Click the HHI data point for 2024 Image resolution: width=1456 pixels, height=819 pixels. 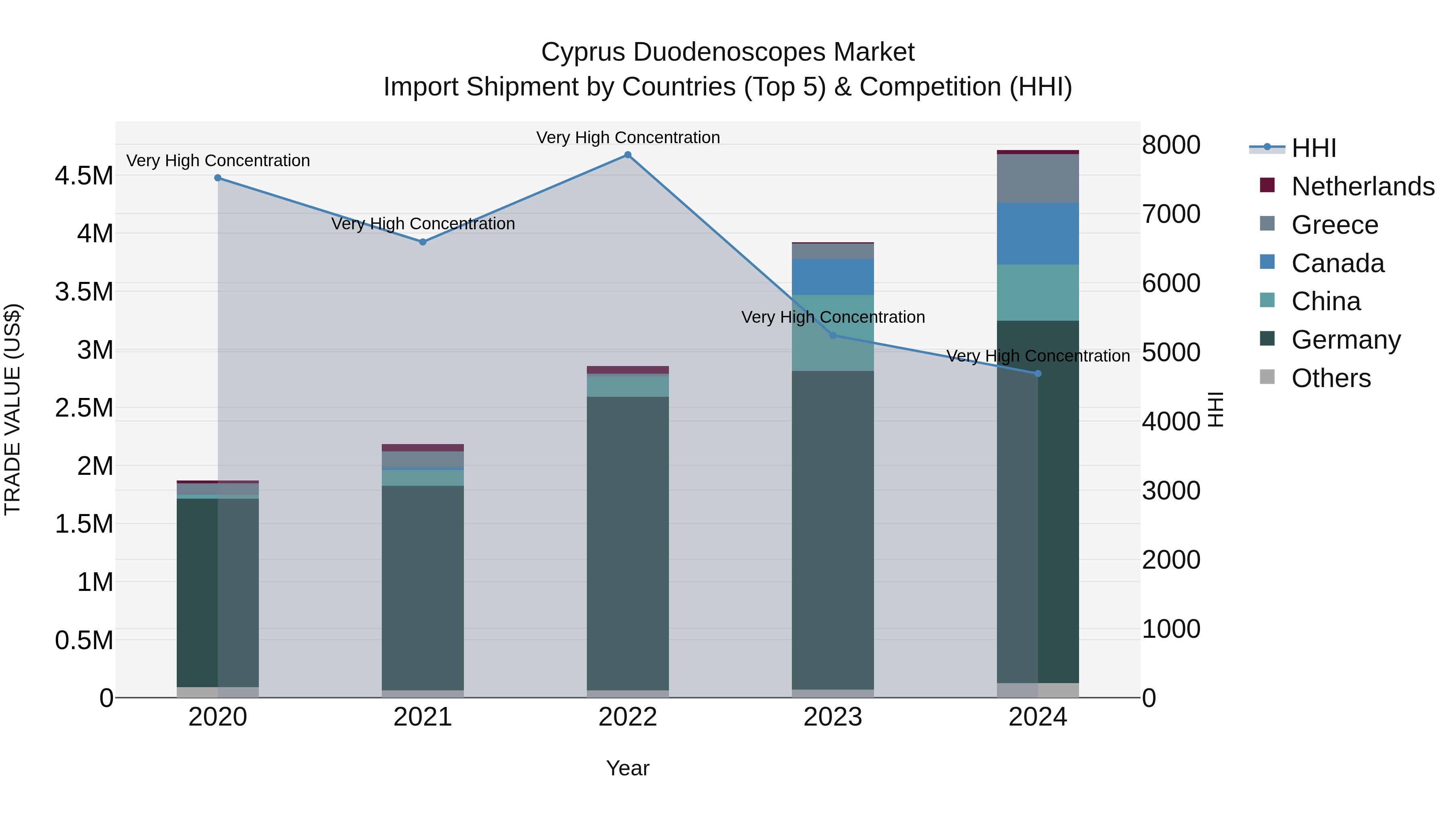[x=1038, y=374]
